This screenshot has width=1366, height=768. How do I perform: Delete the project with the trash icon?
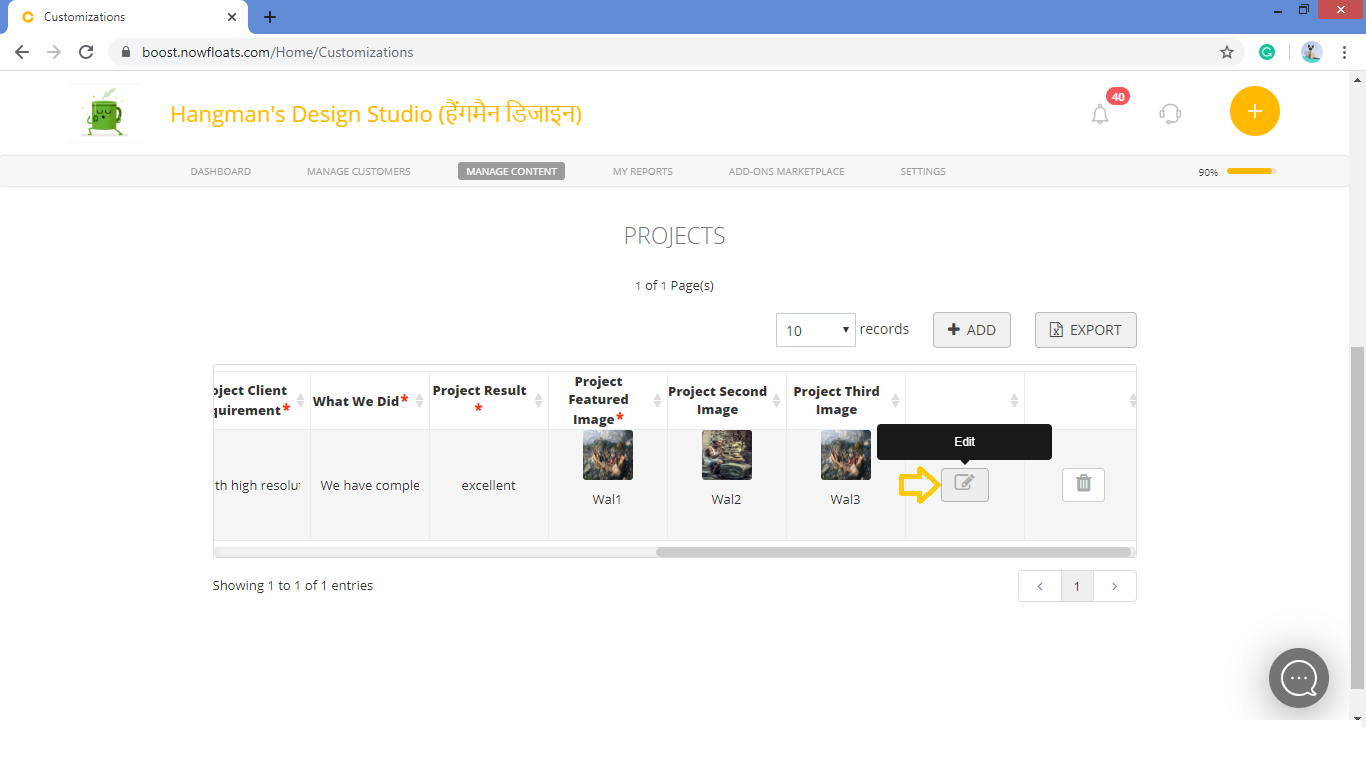point(1083,484)
